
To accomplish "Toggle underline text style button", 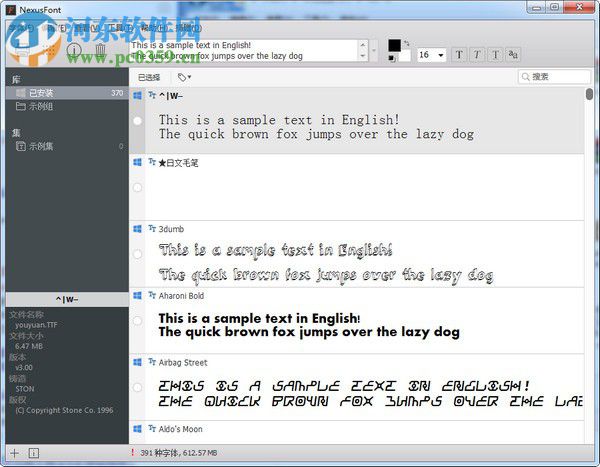I will [496, 55].
